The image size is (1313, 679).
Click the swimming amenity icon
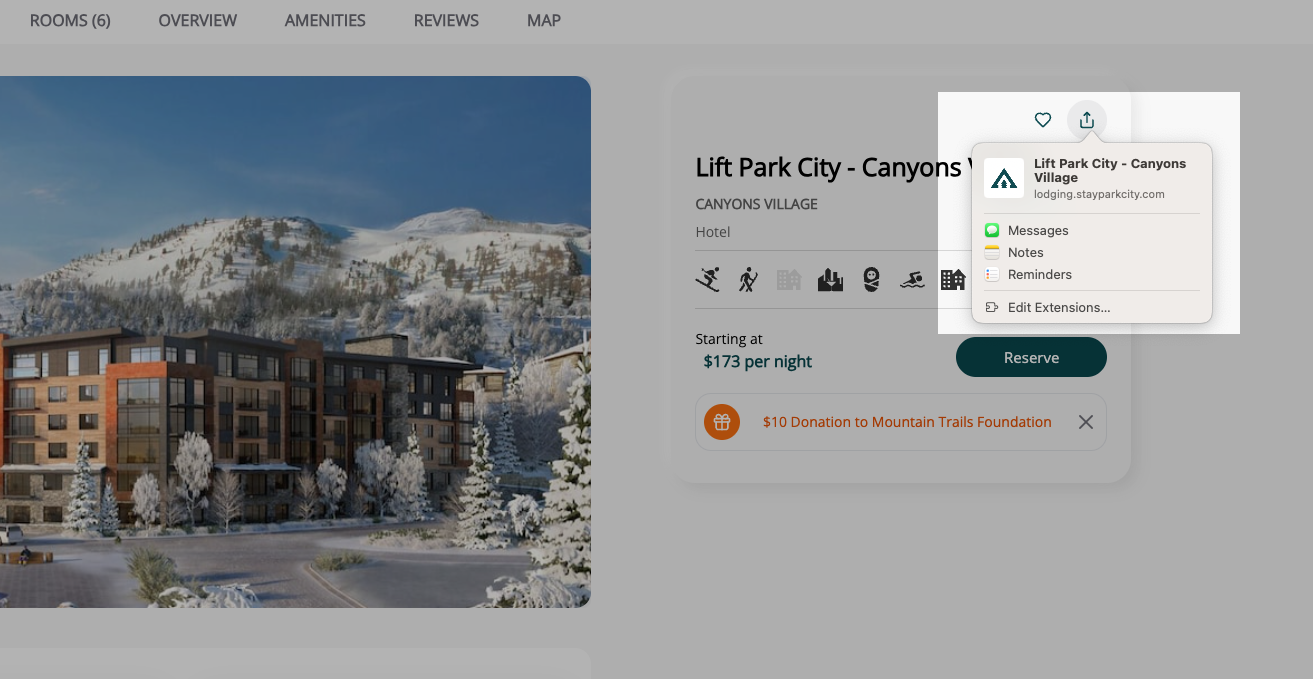coord(912,280)
